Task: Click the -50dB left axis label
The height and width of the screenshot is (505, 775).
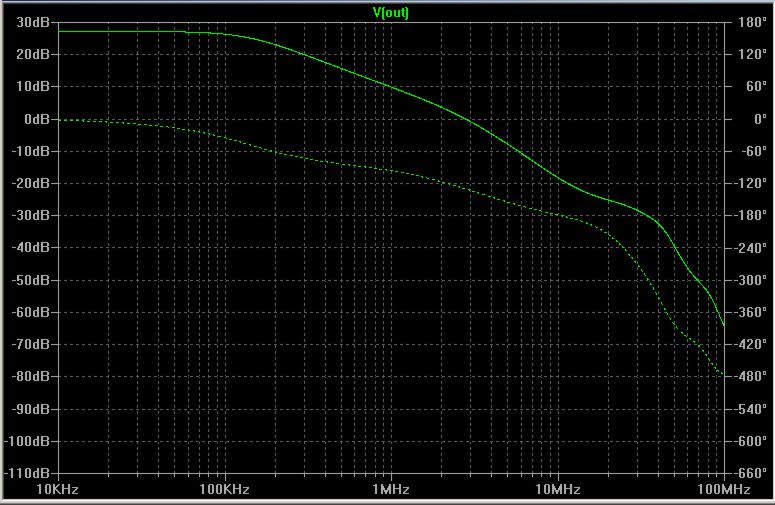Action: coord(31,280)
